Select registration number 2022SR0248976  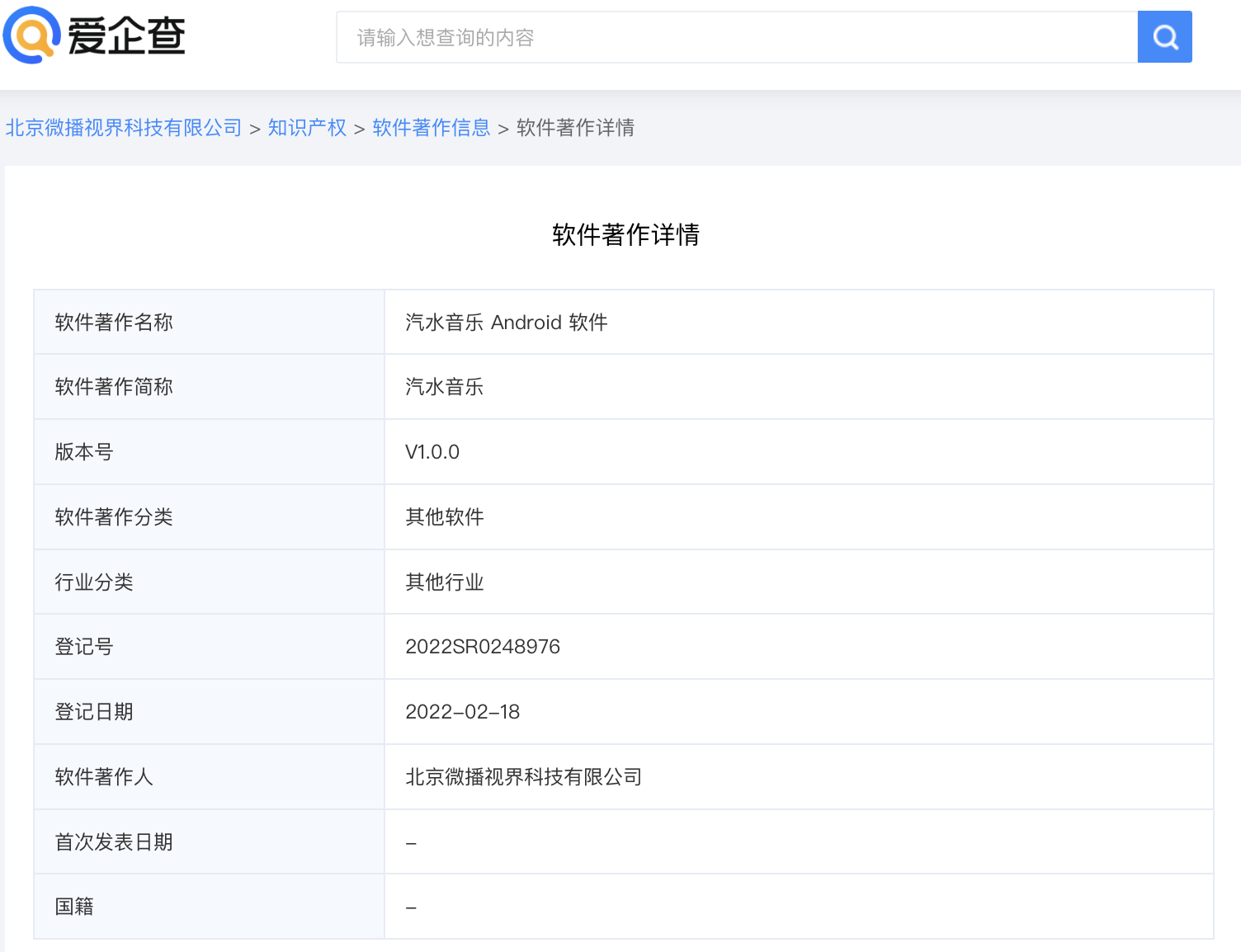point(483,647)
